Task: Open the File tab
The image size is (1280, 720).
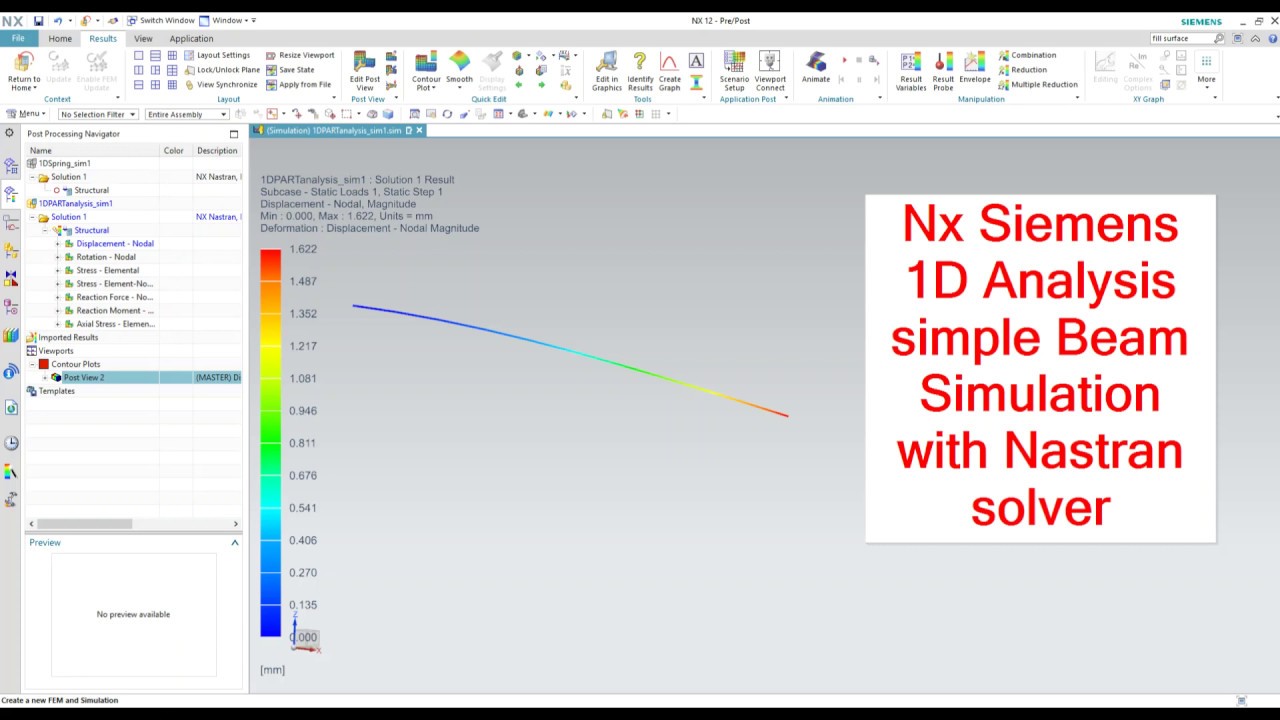Action: click(18, 38)
